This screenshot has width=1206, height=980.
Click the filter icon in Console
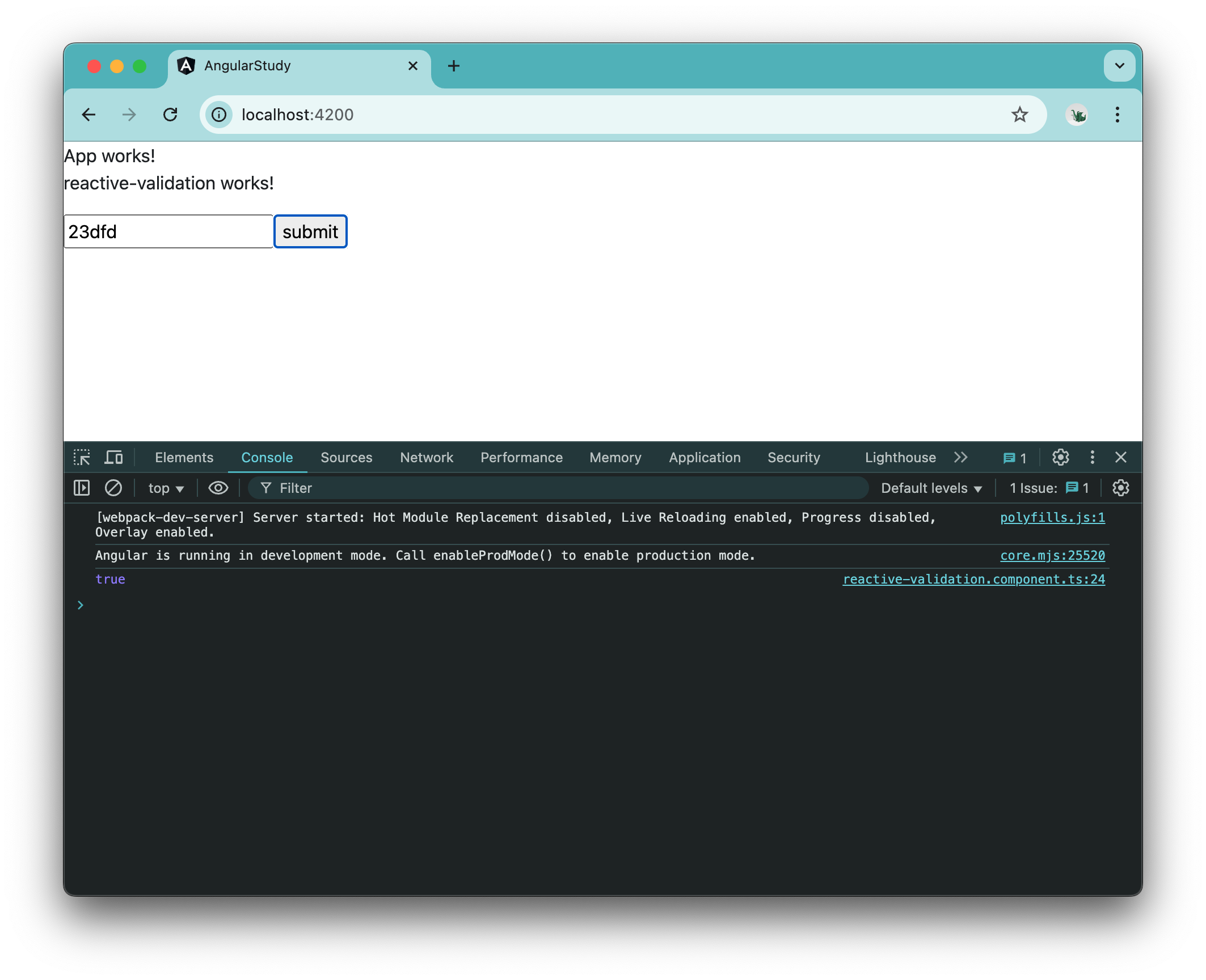click(265, 487)
